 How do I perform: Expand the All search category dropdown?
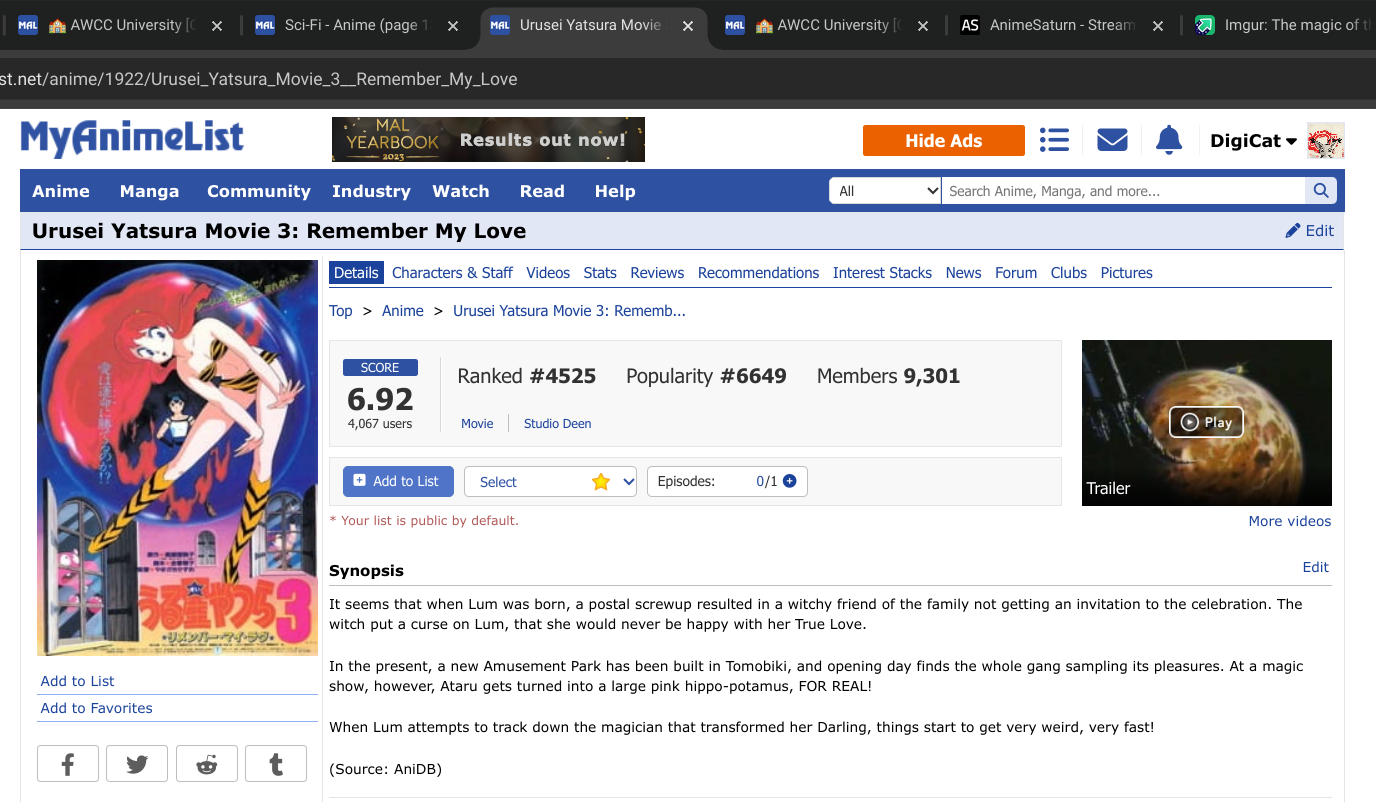[885, 191]
